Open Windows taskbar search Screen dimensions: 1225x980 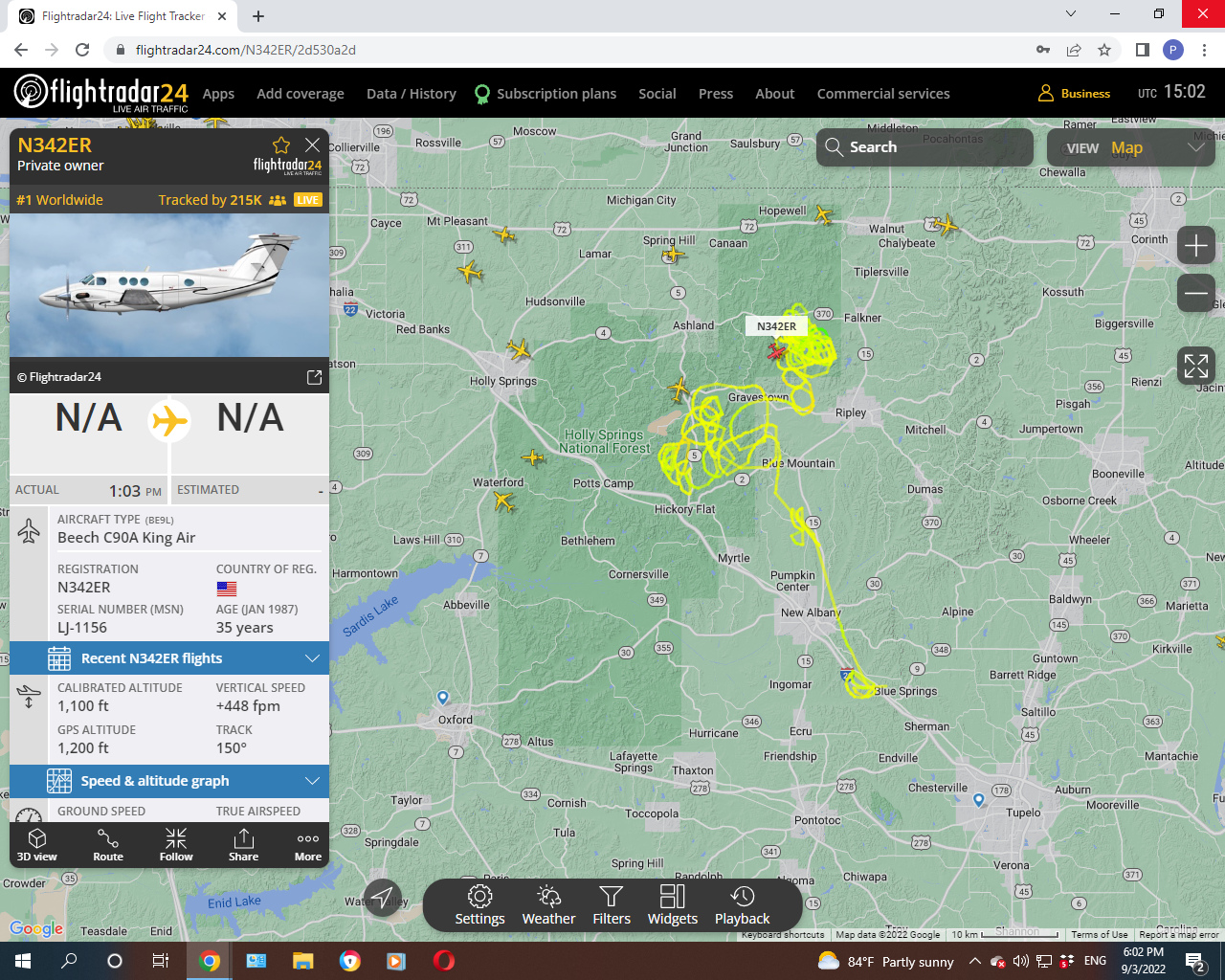point(69,961)
